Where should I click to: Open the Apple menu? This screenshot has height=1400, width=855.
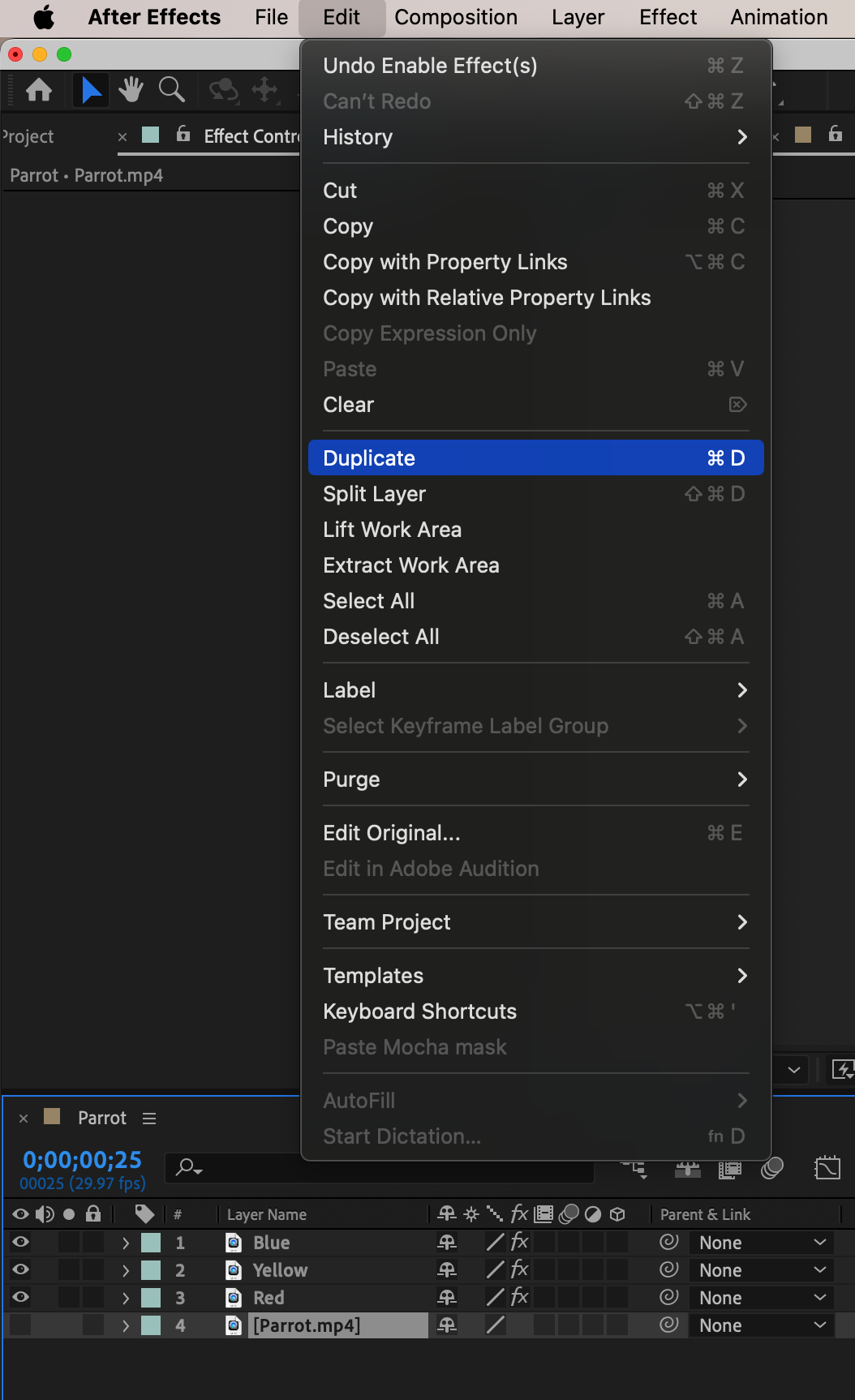pyautogui.click(x=44, y=17)
